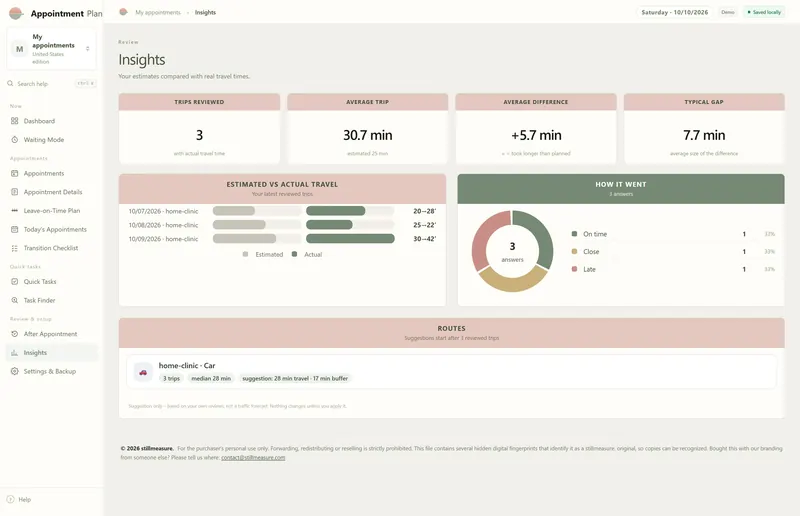Open the Dashboard icon in sidebar
Screen dimensions: 800x516
pos(14,121)
